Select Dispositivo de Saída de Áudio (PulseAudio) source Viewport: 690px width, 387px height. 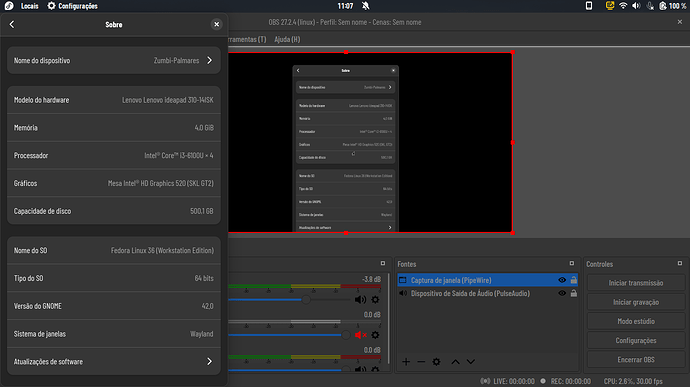pyautogui.click(x=488, y=293)
